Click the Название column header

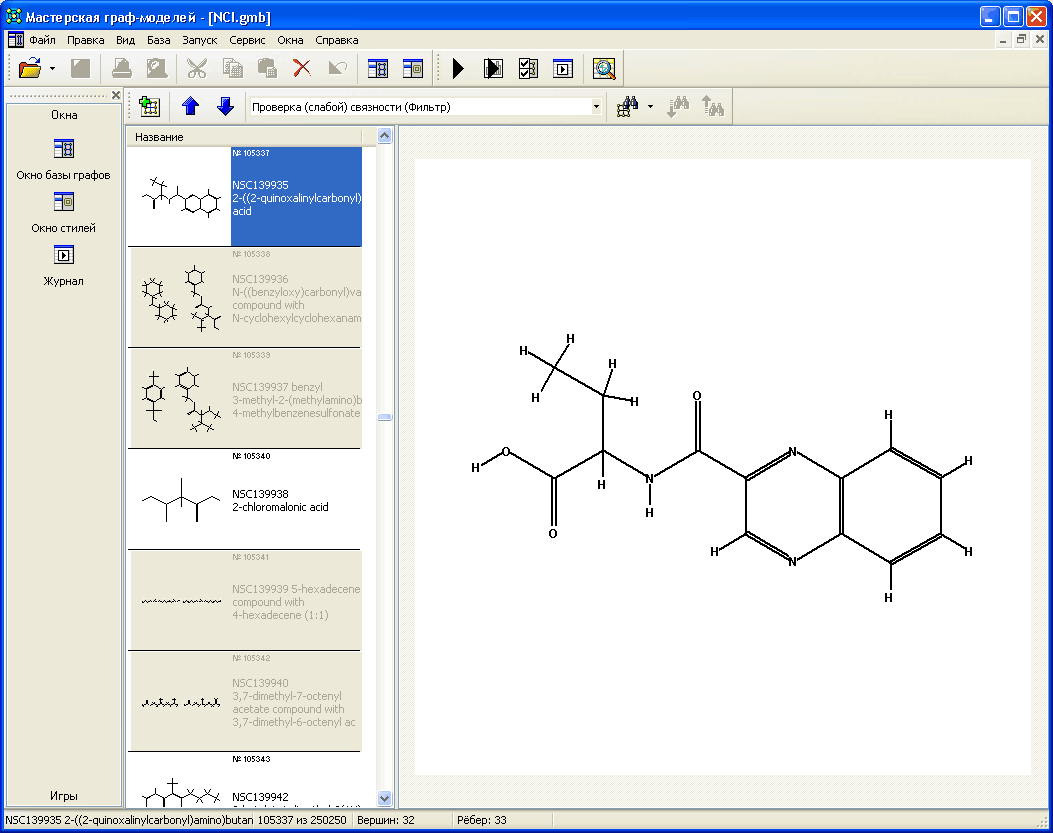(x=244, y=137)
